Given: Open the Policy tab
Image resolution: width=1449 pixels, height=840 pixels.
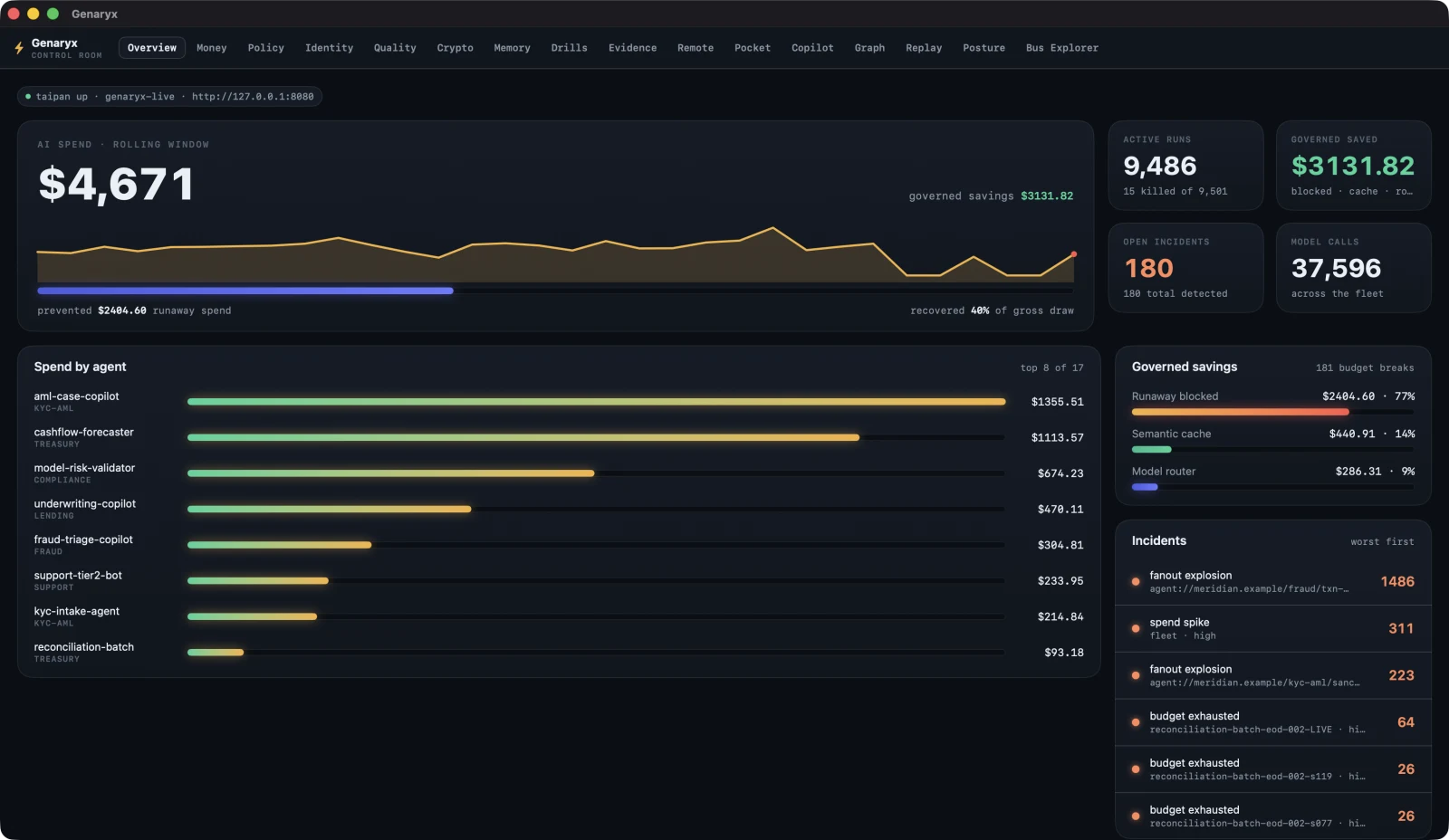Looking at the screenshot, I should (266, 48).
